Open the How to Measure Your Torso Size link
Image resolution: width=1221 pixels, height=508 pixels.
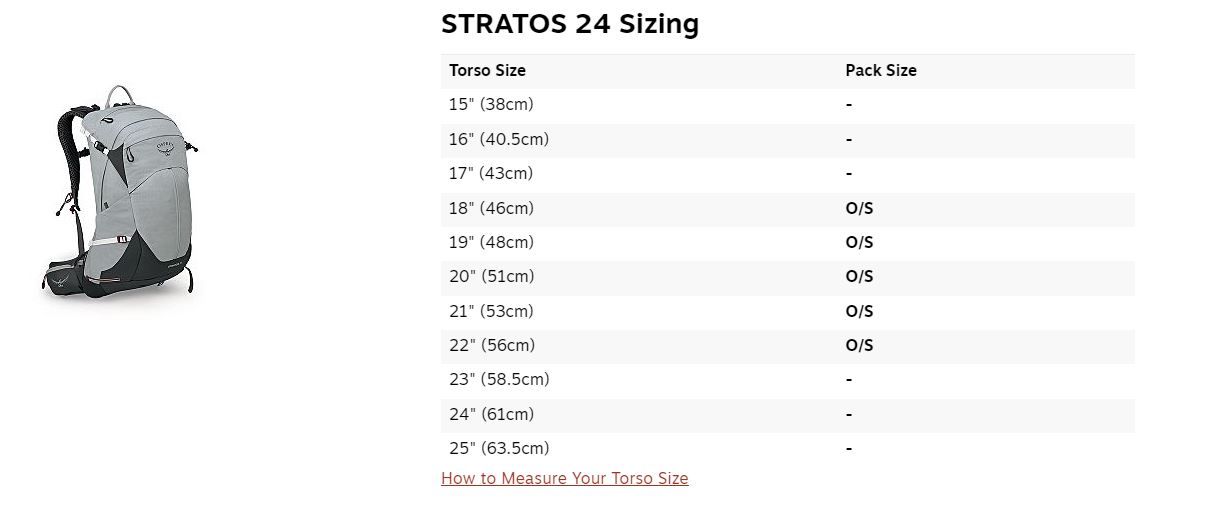point(564,478)
